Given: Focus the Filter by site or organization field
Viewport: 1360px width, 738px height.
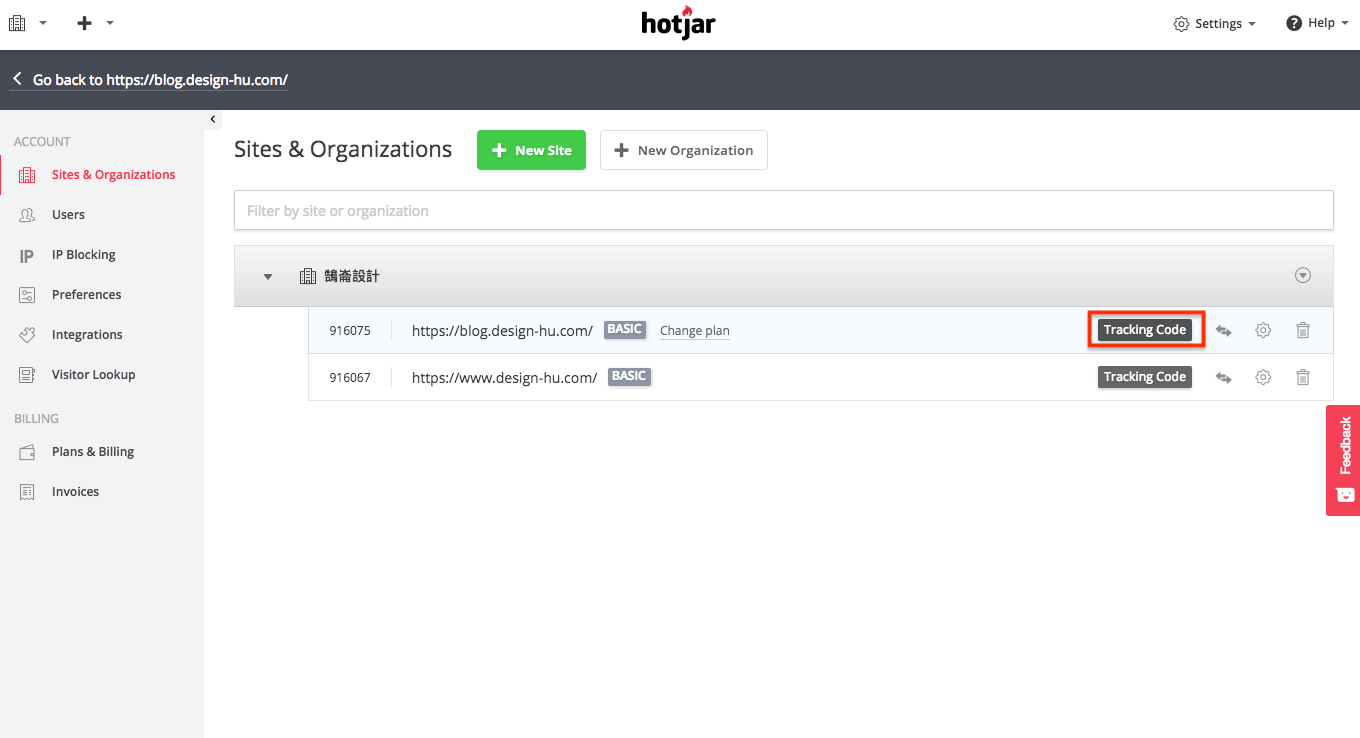Looking at the screenshot, I should tap(784, 210).
